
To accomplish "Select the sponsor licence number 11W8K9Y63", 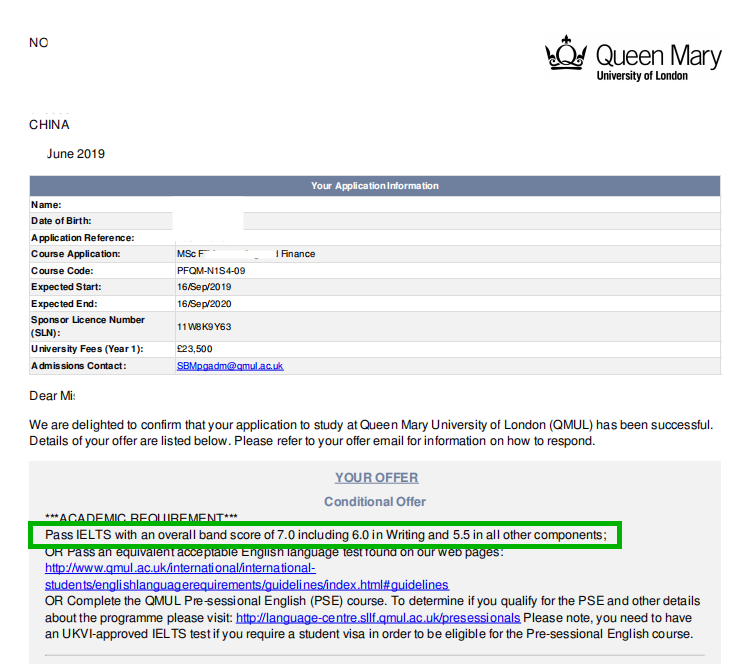I will (x=204, y=327).
